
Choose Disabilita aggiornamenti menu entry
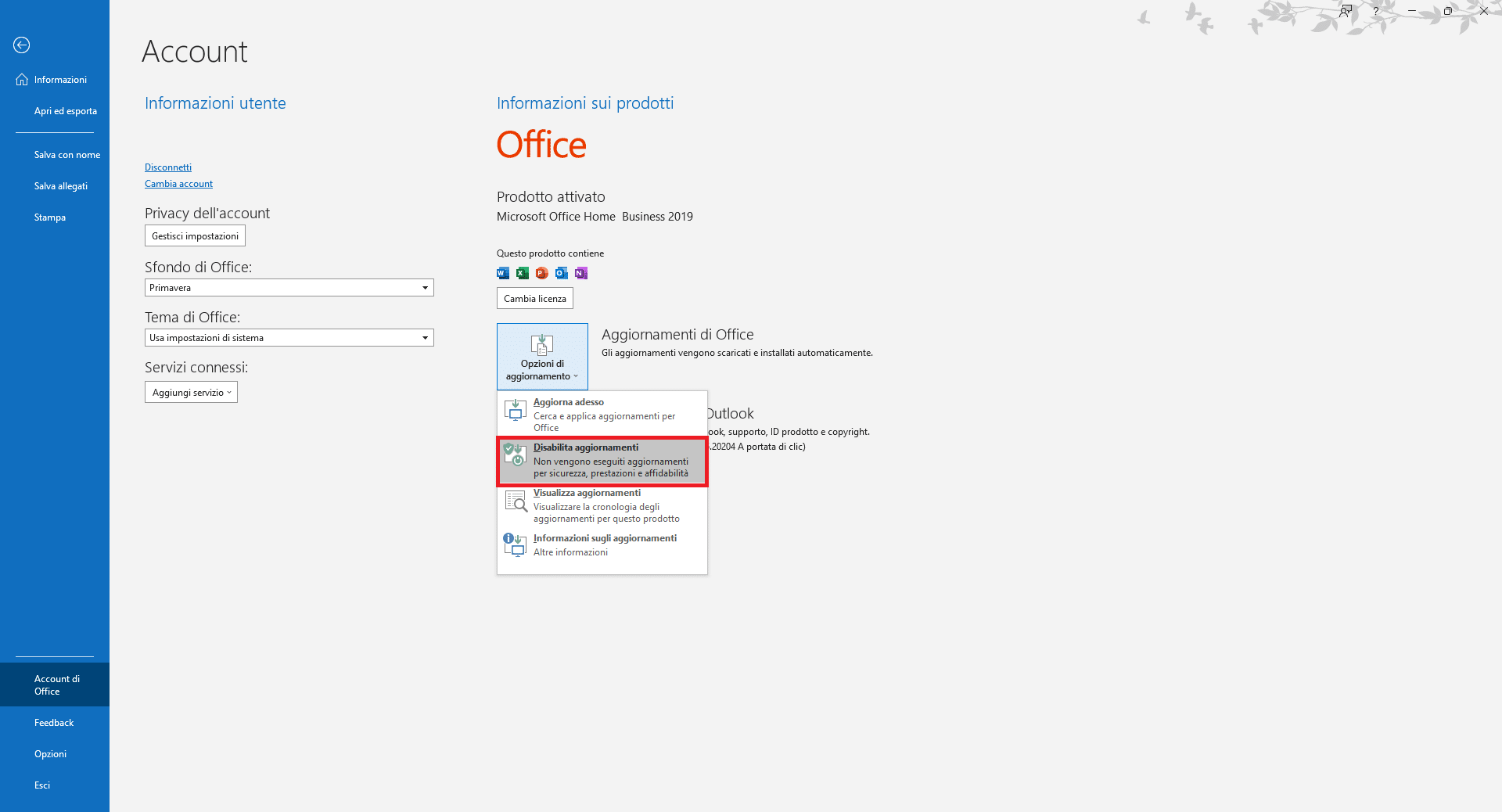pos(602,461)
